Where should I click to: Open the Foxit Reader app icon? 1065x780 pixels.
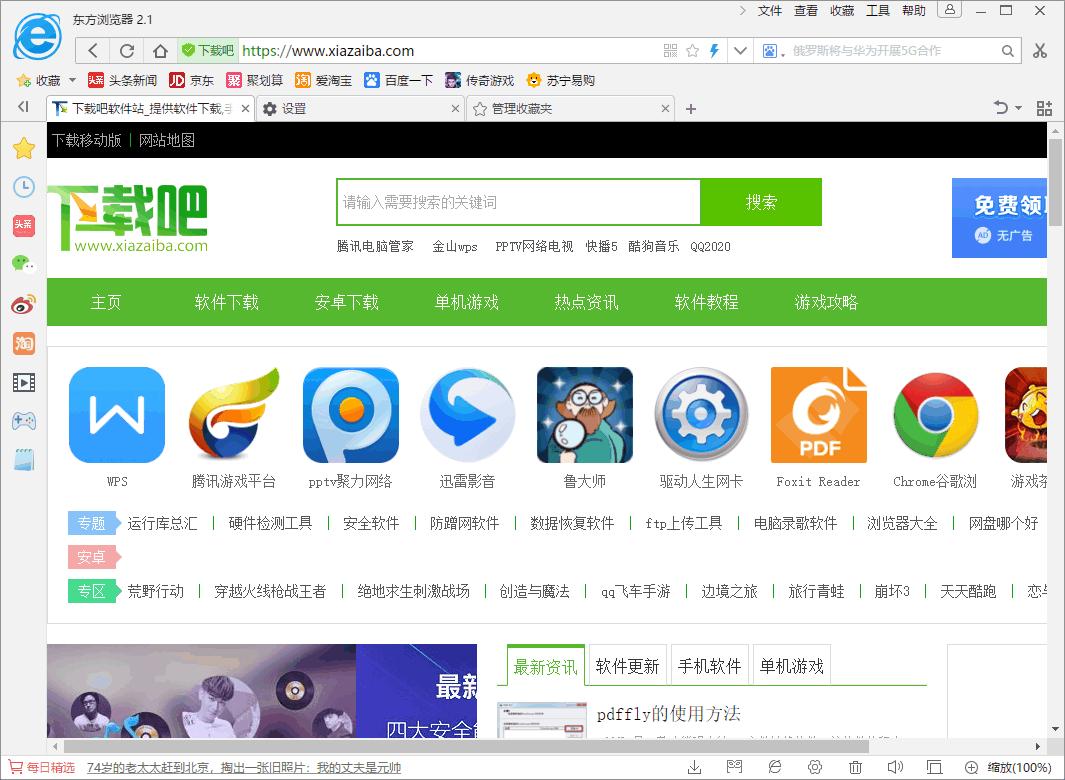click(818, 415)
